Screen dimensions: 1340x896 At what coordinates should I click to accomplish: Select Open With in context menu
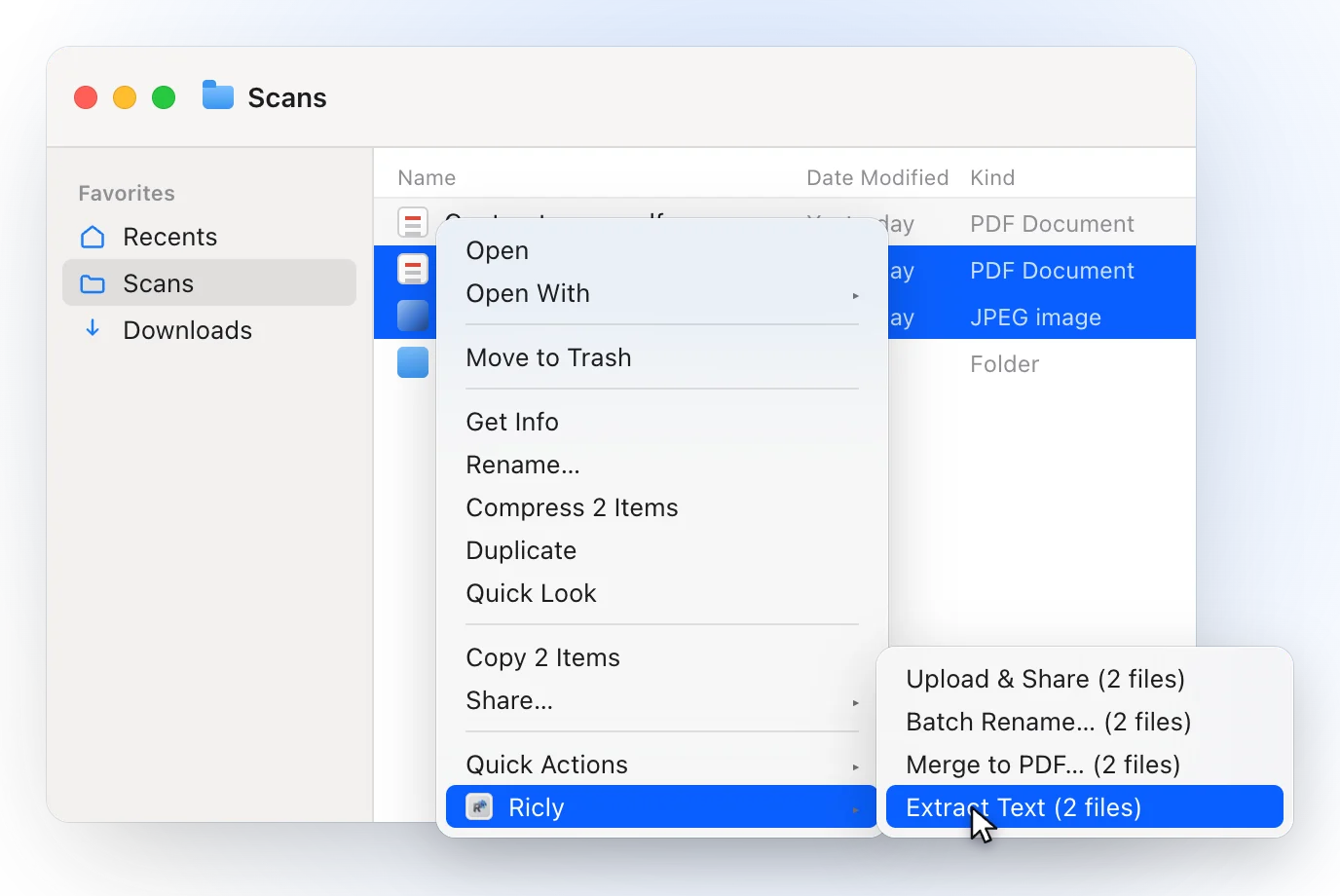point(662,293)
